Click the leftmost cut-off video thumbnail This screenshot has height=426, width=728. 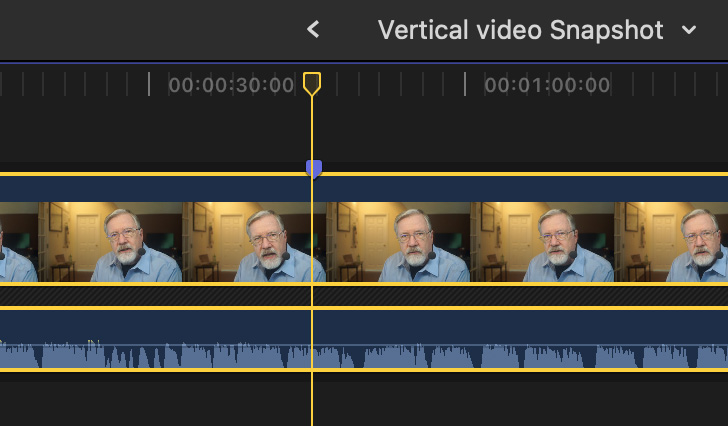pyautogui.click(x=18, y=242)
